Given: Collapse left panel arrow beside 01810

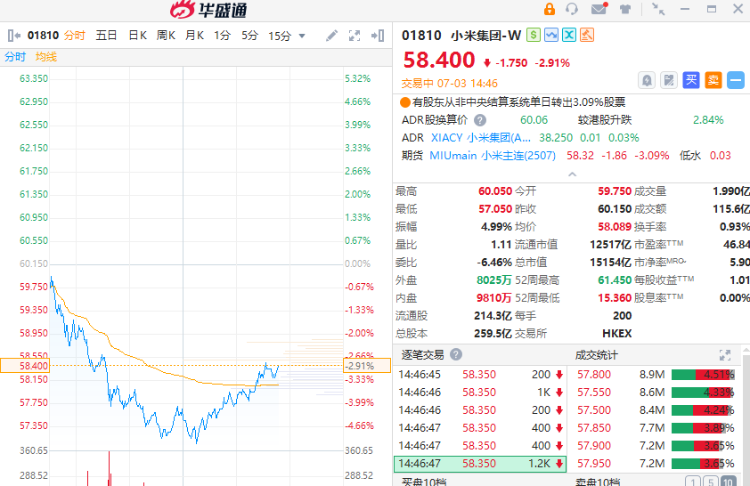Looking at the screenshot, I should 14,35.
